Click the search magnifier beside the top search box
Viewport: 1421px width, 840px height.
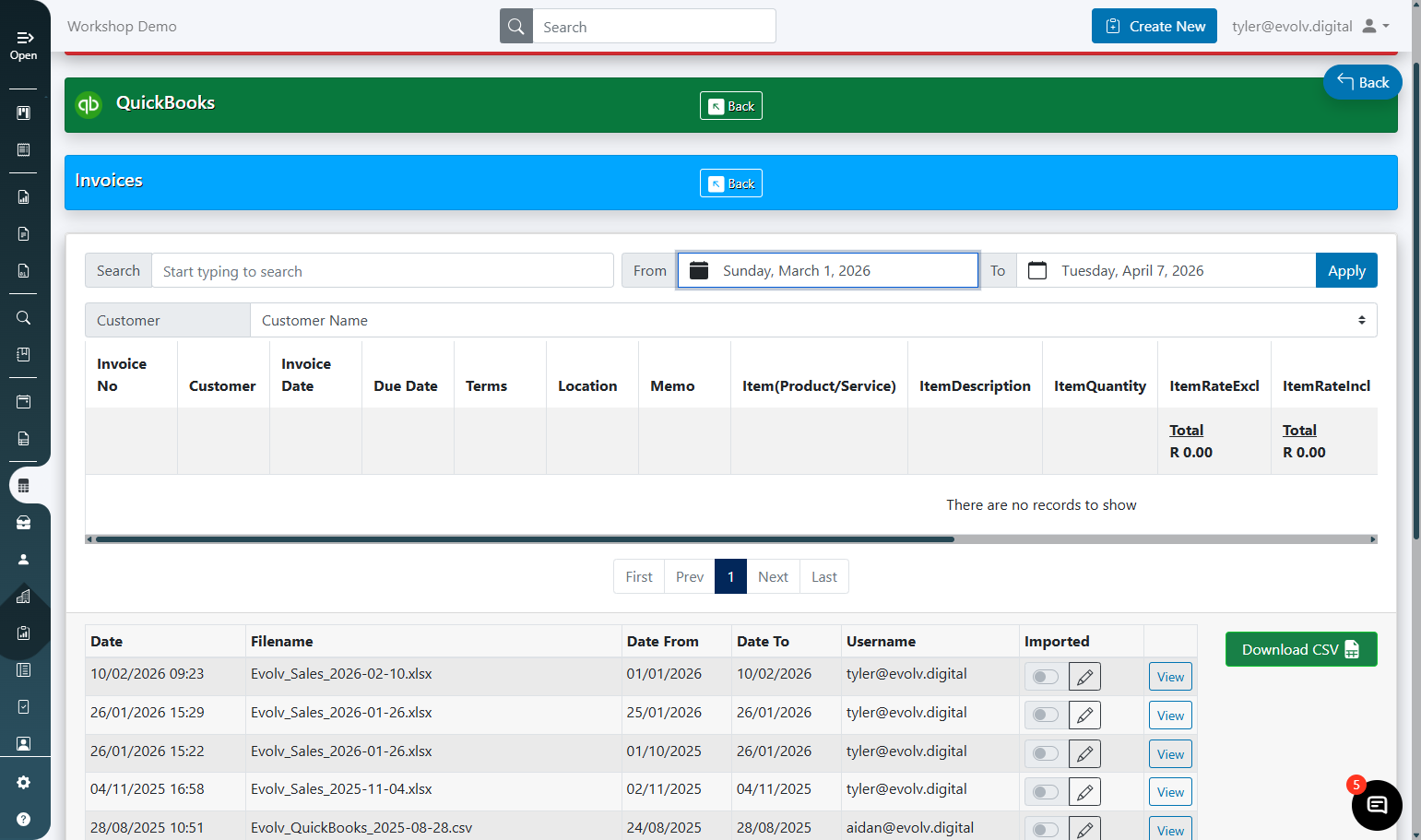pos(516,27)
